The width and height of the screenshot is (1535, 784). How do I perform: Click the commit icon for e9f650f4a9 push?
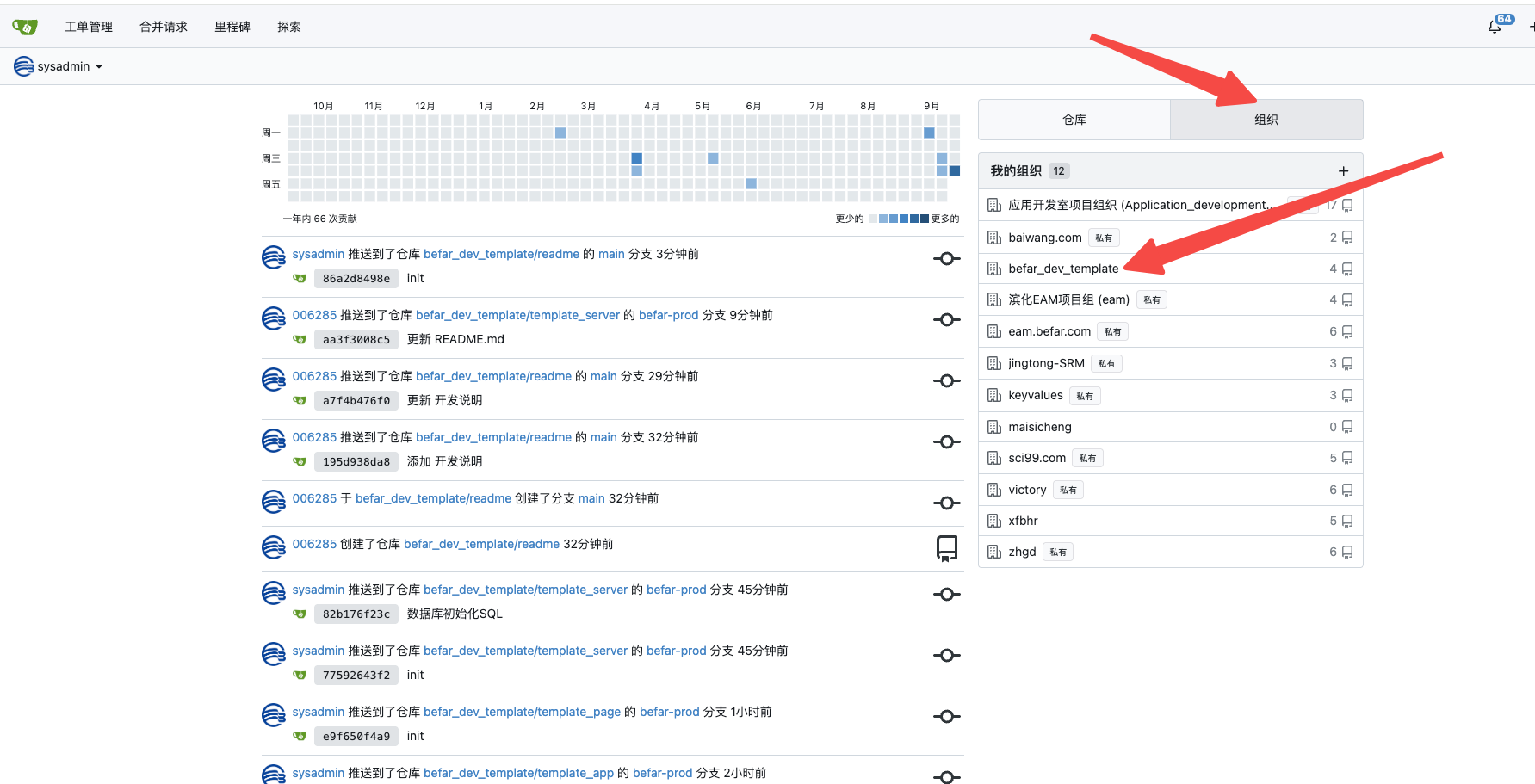point(947,716)
